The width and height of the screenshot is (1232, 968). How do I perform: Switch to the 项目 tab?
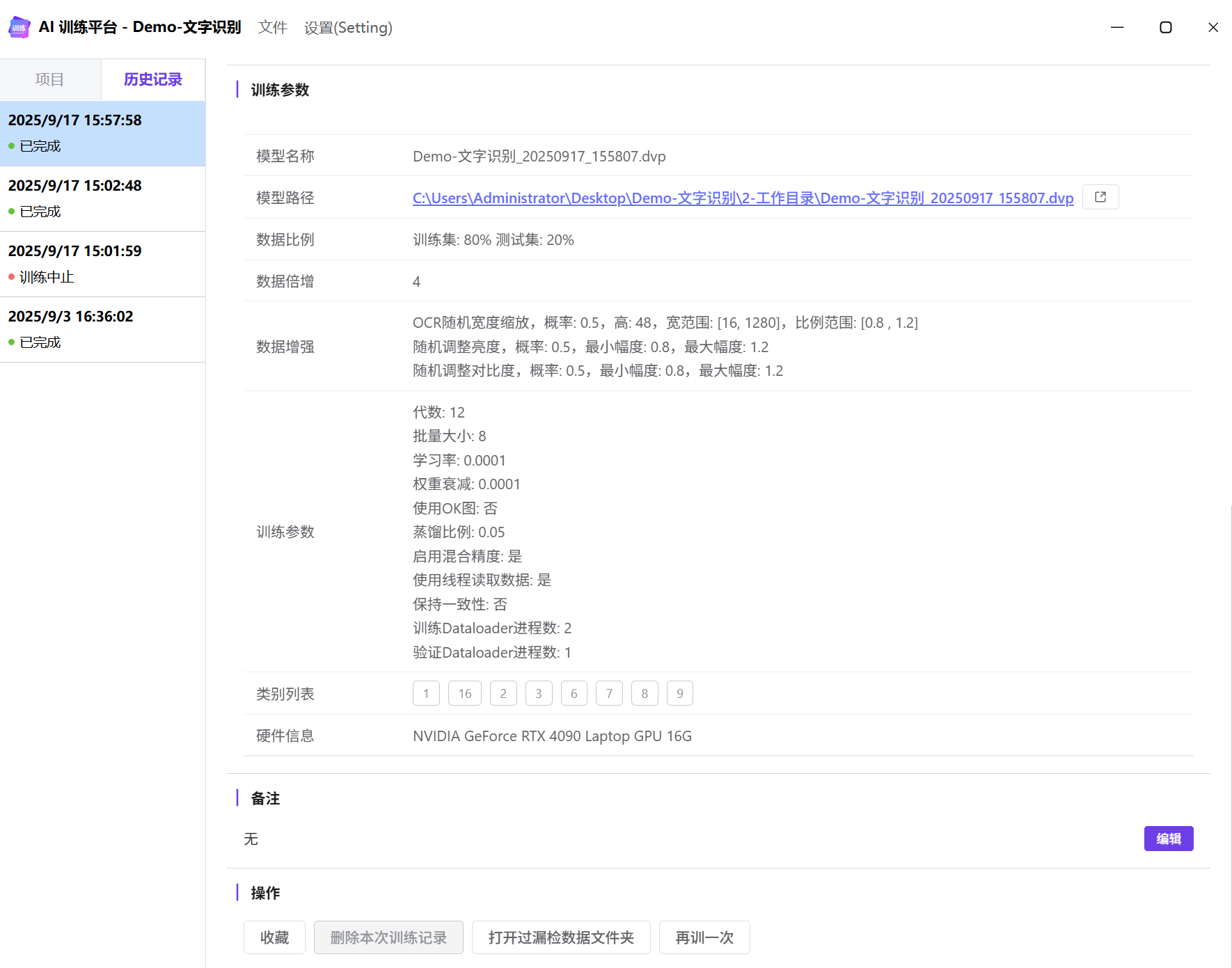tap(49, 80)
